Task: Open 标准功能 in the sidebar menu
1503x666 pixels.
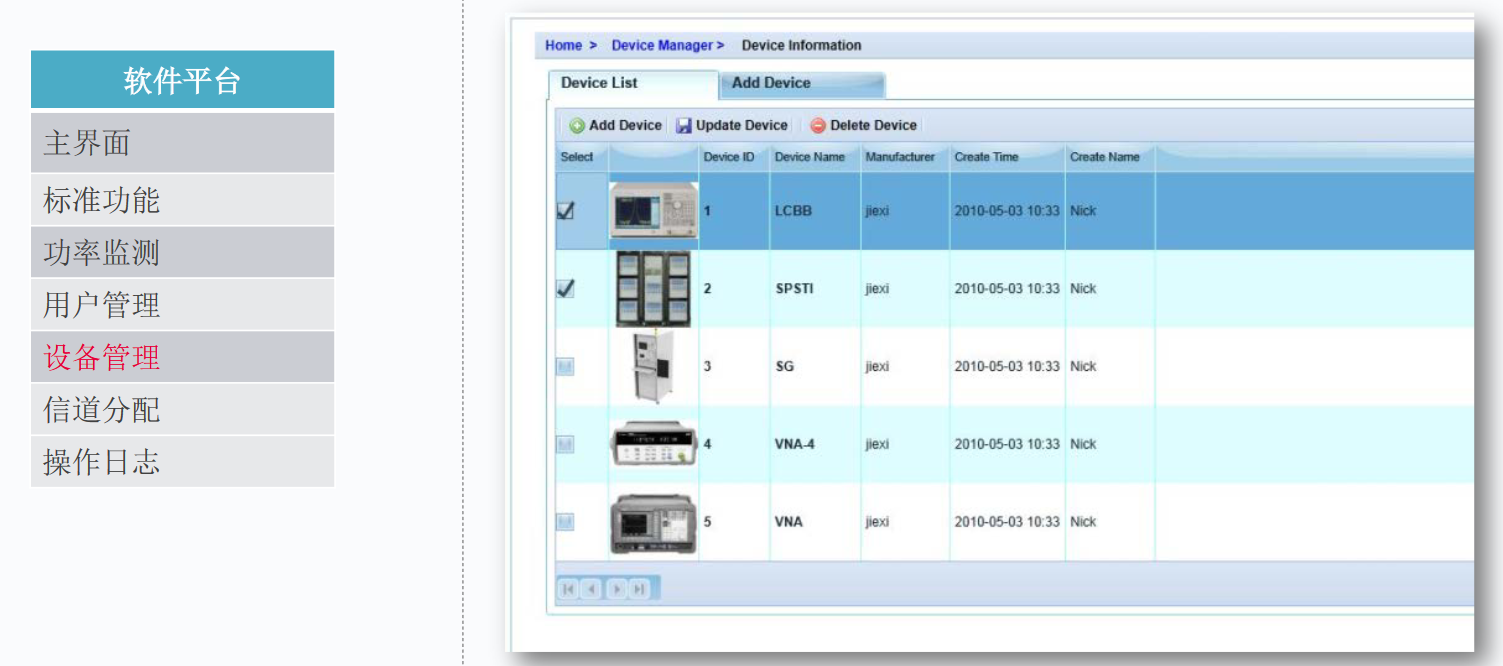Action: pos(182,200)
